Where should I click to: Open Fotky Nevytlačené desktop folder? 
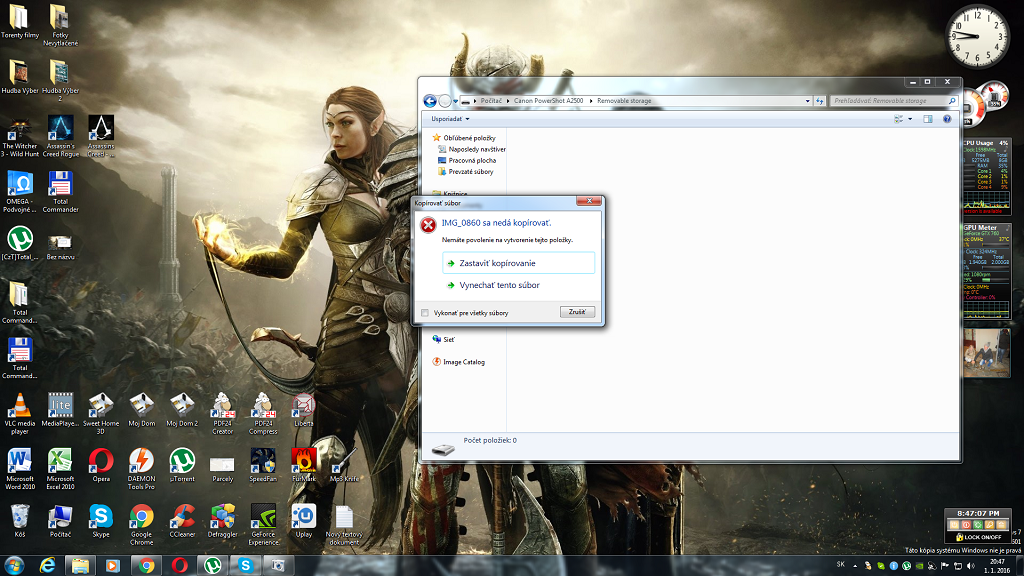click(x=60, y=25)
